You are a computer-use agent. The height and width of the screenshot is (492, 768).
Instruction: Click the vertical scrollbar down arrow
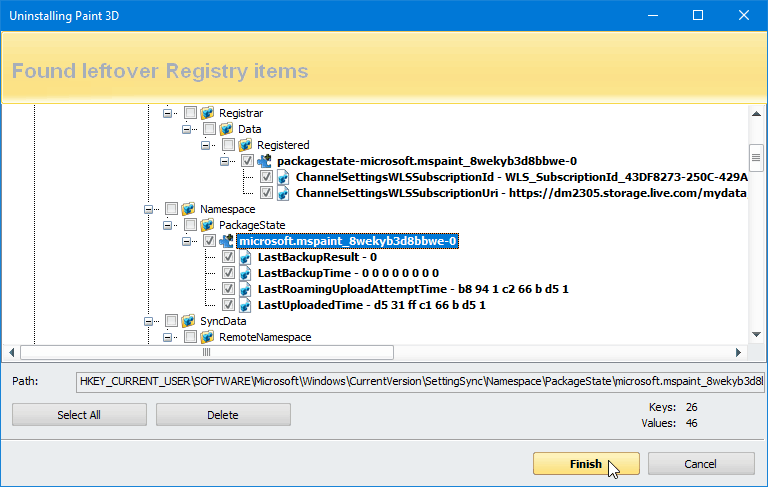pyautogui.click(x=756, y=335)
